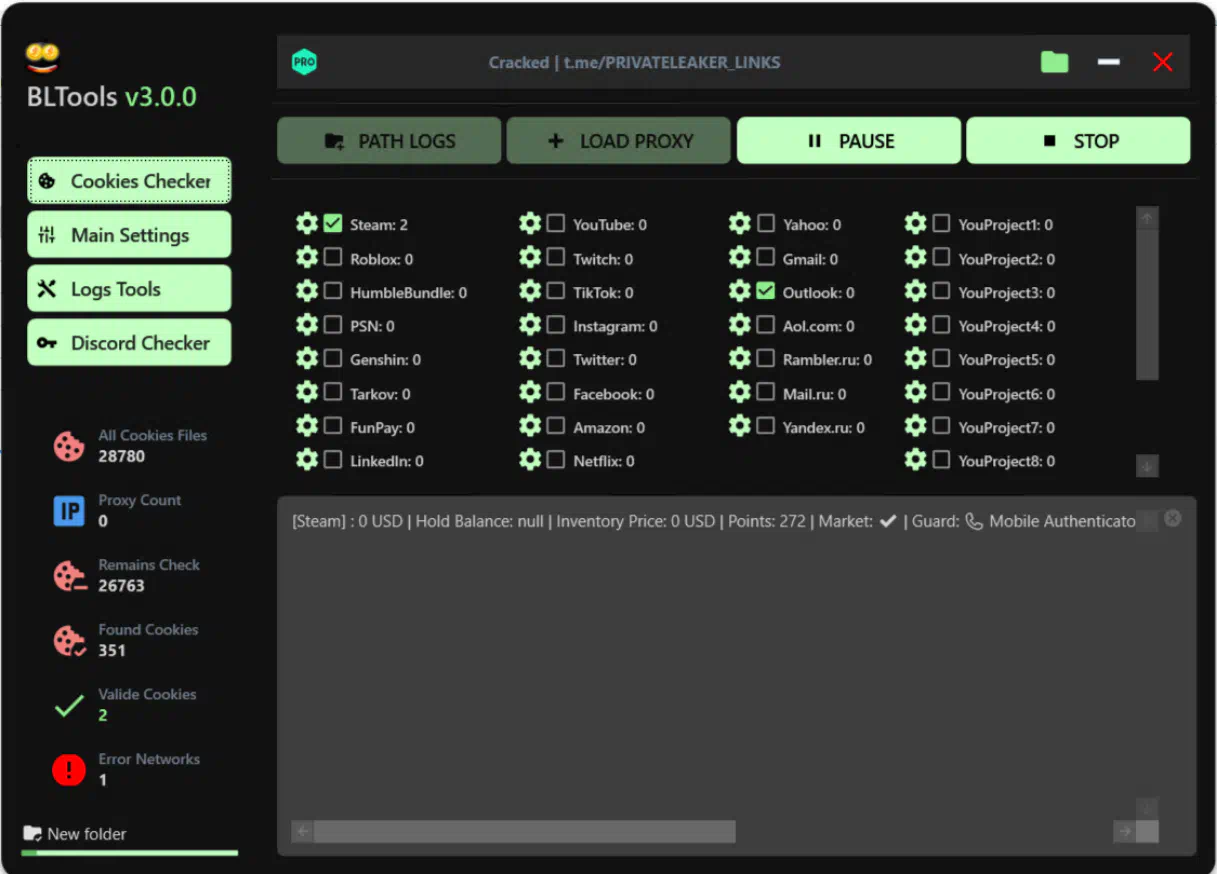Open the gear settings for YouProject1
The image size is (1217, 874).
click(915, 224)
